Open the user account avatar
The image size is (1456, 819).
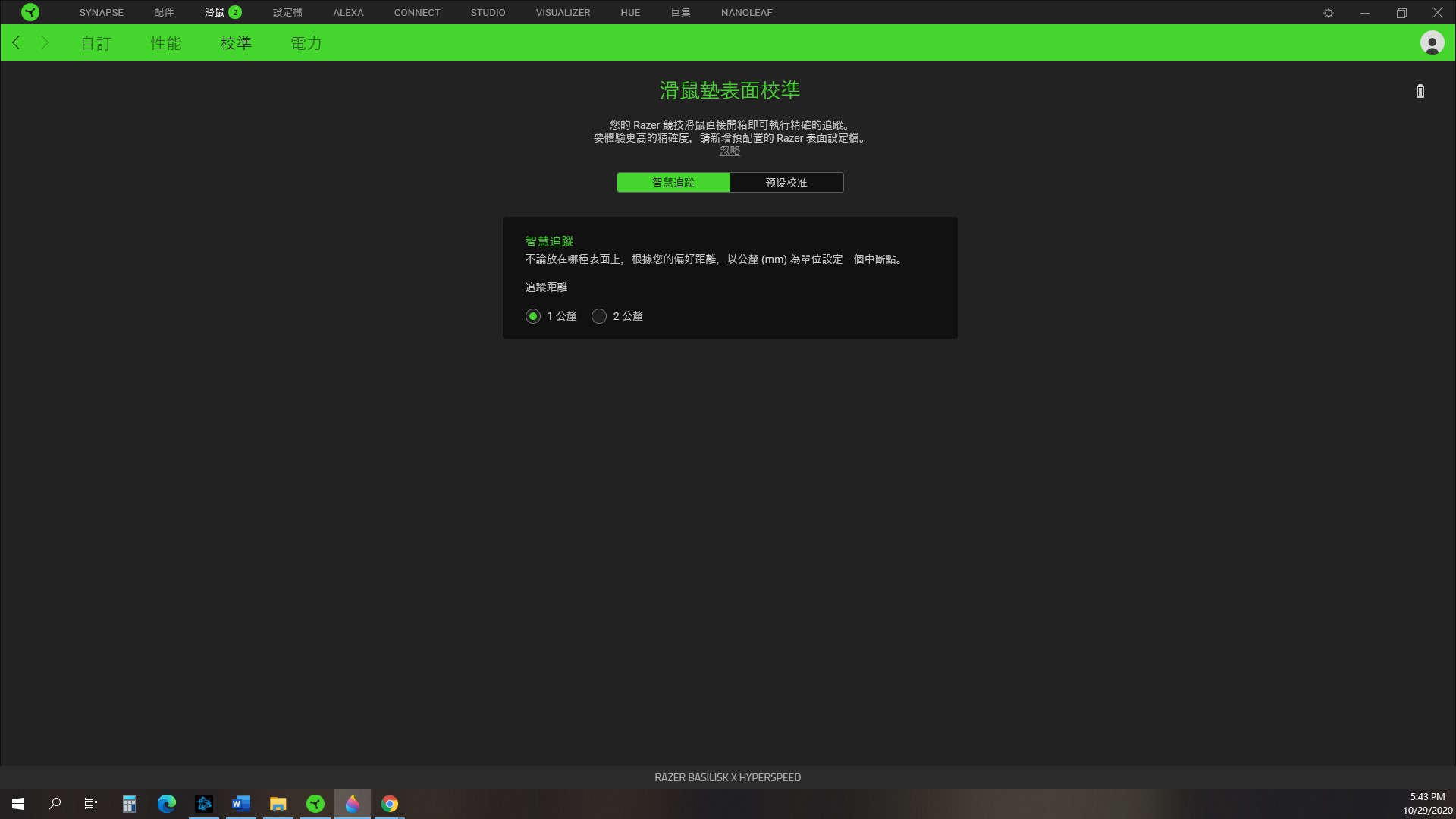coord(1432,43)
